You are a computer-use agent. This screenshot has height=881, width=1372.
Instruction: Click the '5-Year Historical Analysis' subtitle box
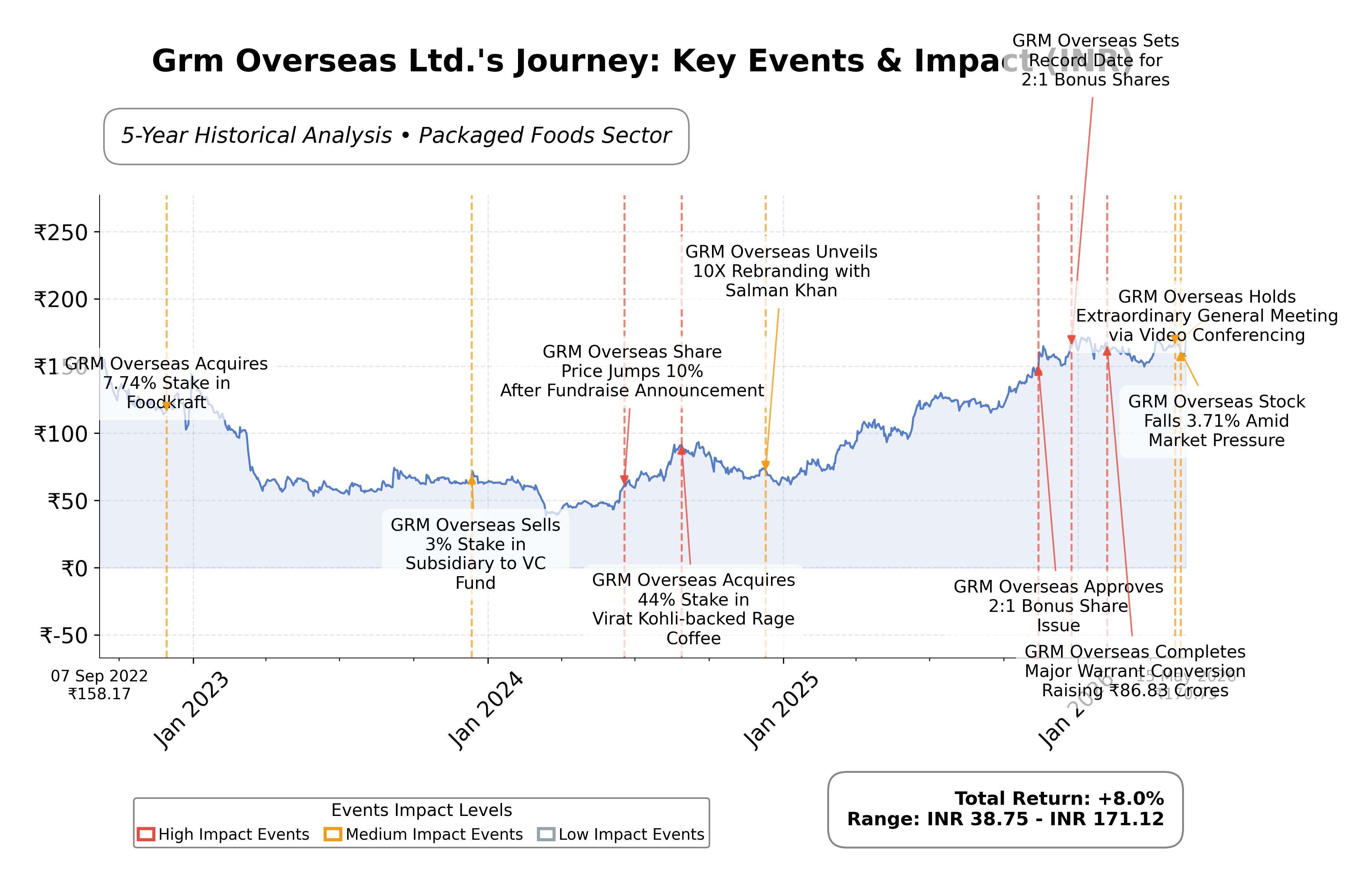tap(396, 136)
